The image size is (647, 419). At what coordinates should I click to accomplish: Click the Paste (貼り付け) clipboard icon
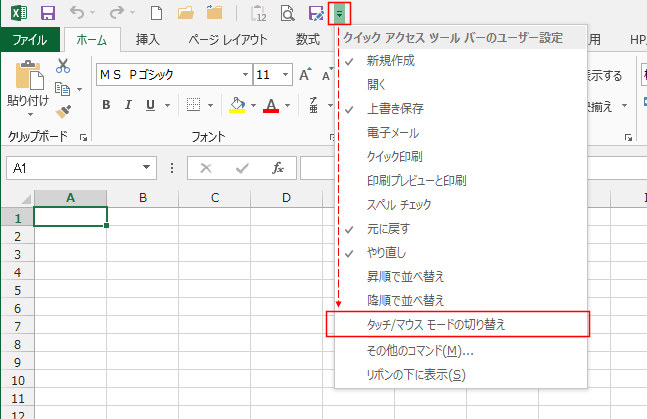coord(29,76)
